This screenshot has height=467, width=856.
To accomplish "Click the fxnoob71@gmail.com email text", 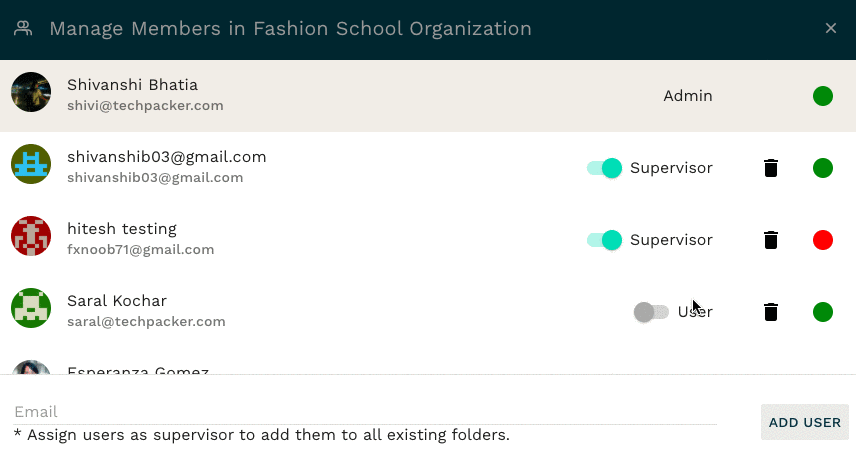I will 141,250.
